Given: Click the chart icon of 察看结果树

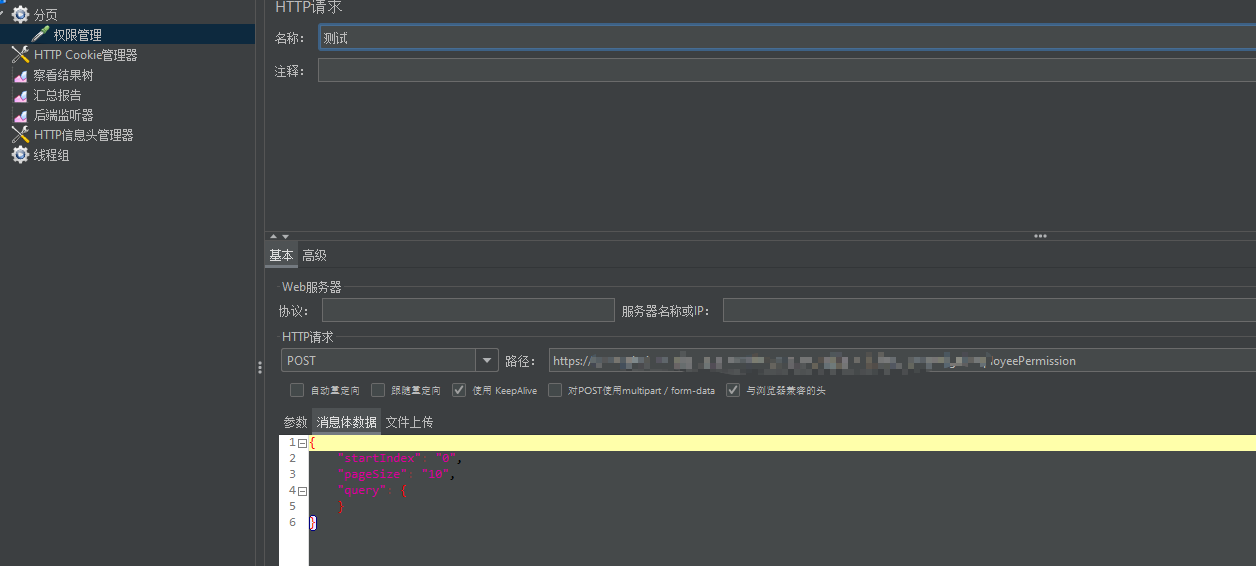Looking at the screenshot, I should pos(20,75).
